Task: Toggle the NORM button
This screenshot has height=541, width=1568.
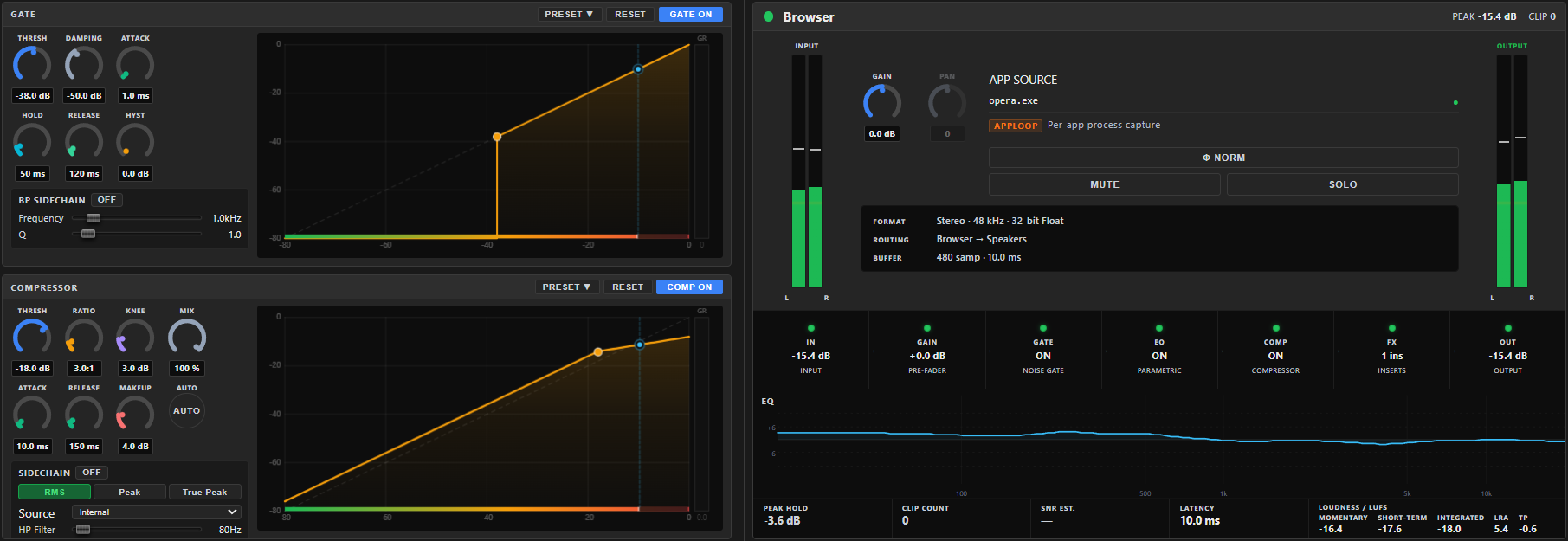Action: (x=1223, y=158)
